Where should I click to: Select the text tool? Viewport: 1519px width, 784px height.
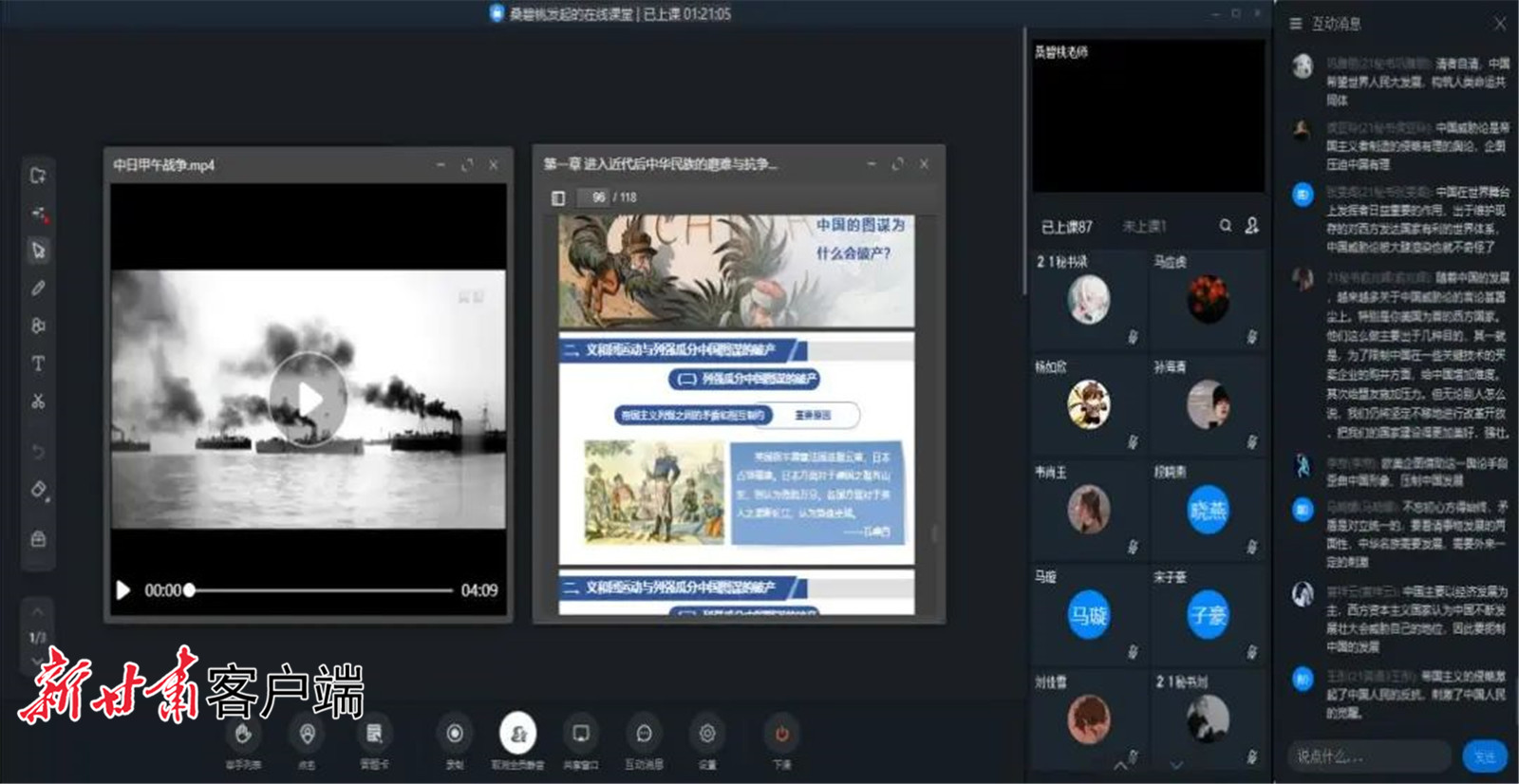point(39,364)
